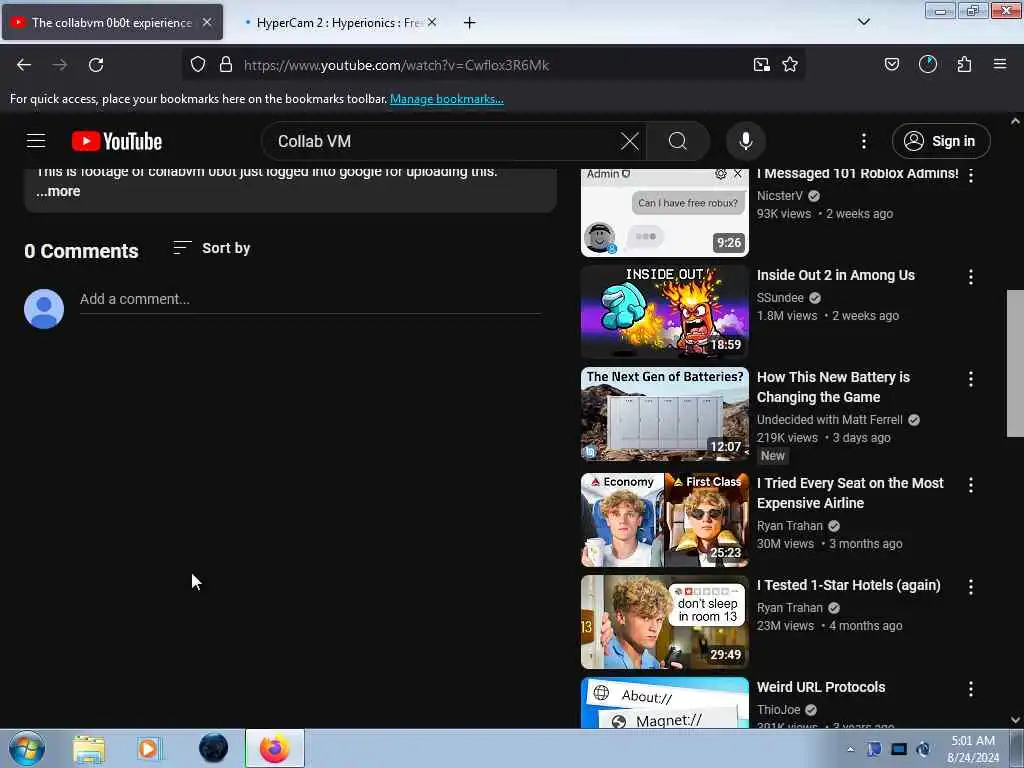Run search with the magnifier button
Viewport: 1024px width, 768px height.
[678, 141]
